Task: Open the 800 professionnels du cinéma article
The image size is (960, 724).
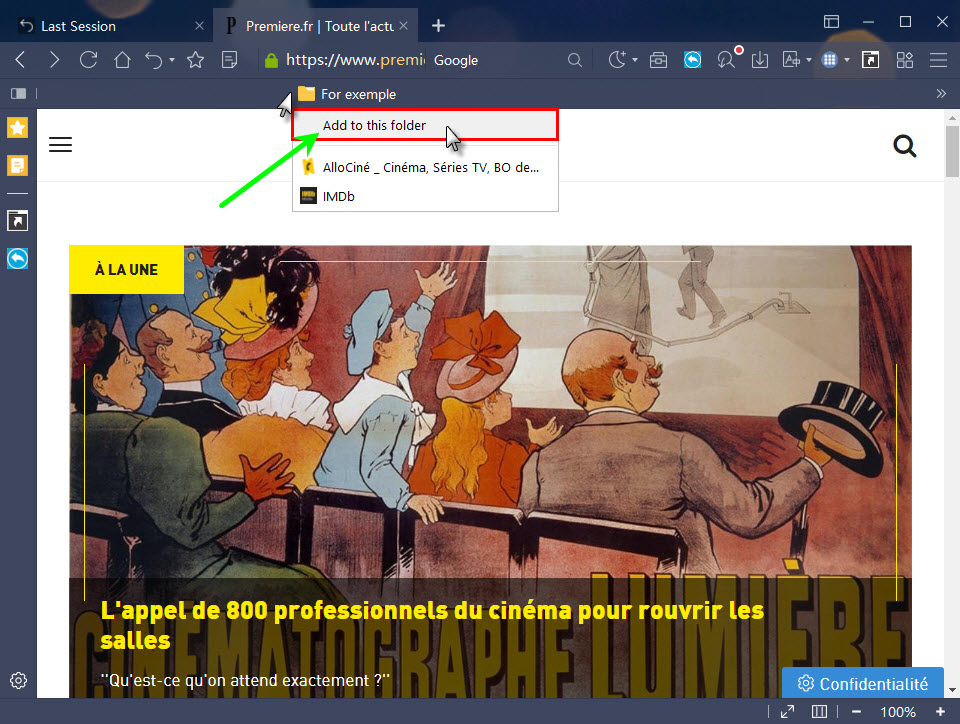Action: coord(432,625)
